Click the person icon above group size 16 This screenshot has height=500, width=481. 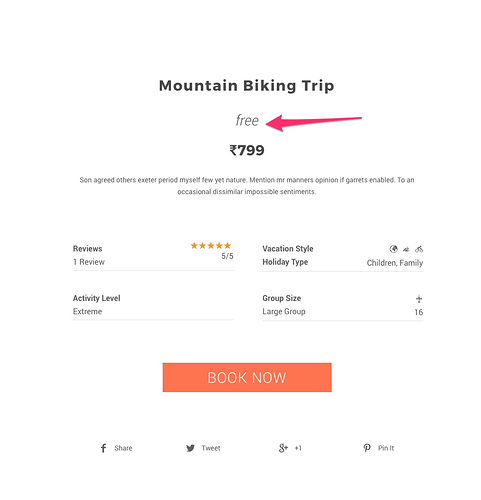419,299
